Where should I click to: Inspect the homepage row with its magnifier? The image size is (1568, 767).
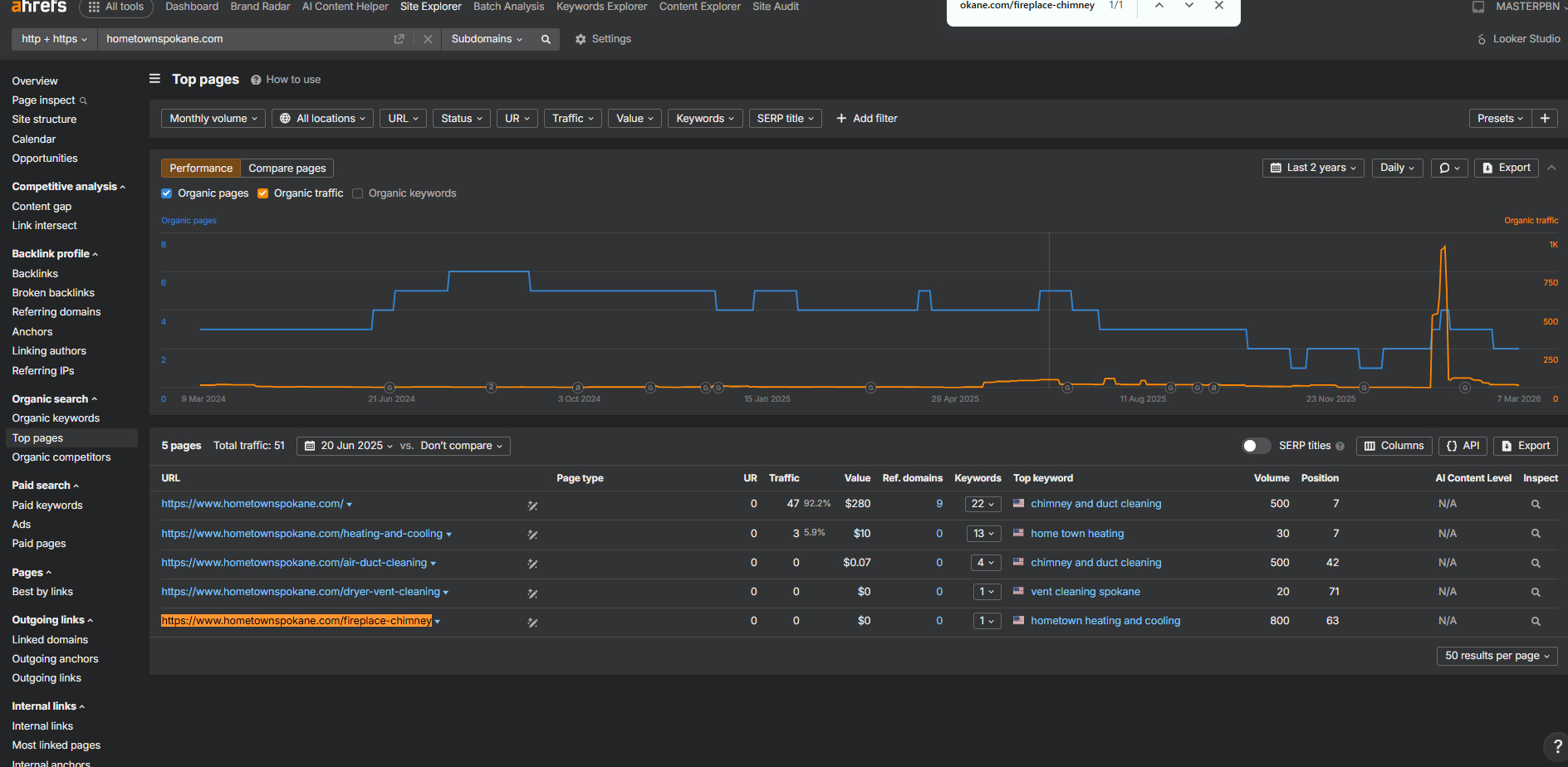pyautogui.click(x=1536, y=505)
